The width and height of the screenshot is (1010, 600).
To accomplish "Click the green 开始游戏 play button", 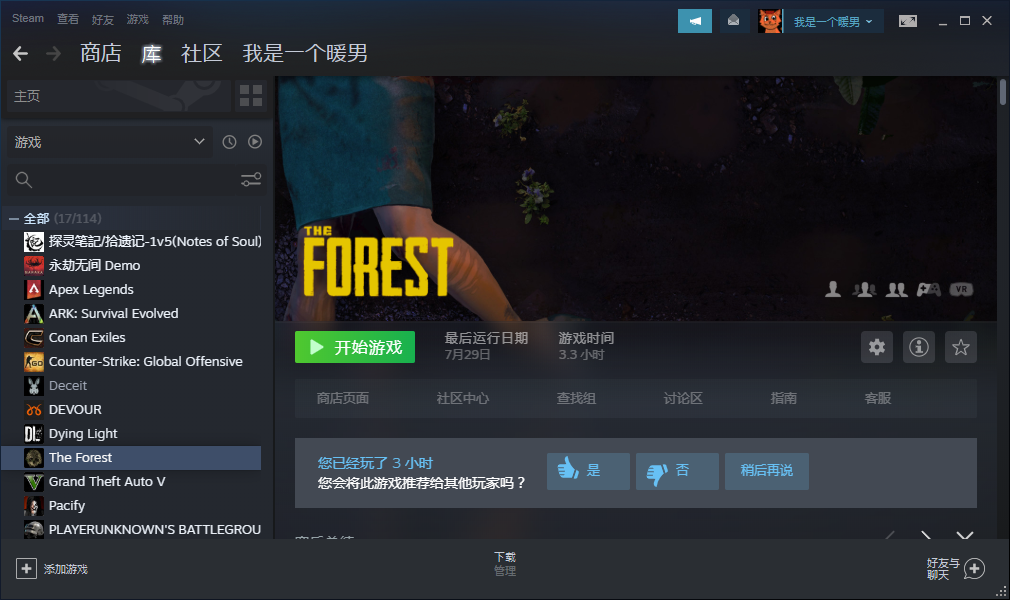I will (355, 347).
